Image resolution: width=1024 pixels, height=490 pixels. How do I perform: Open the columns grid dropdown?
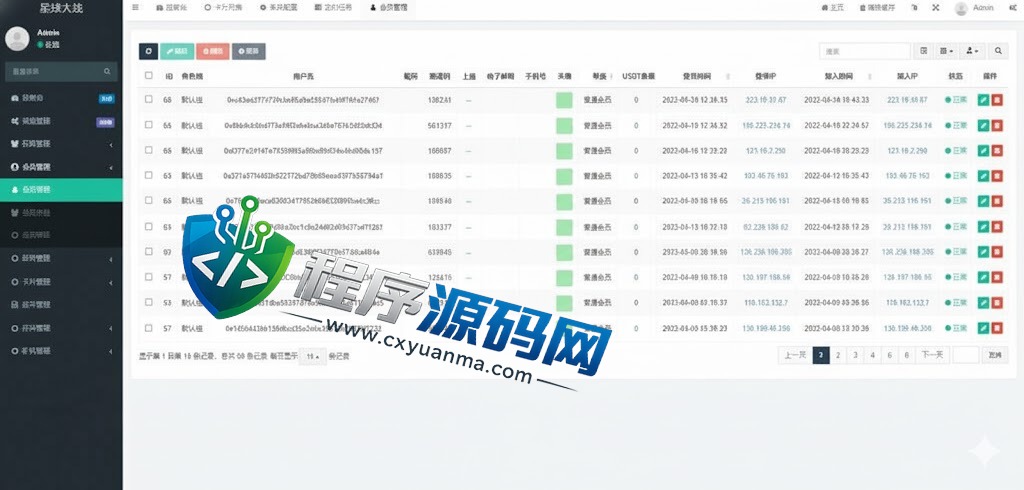[x=946, y=51]
